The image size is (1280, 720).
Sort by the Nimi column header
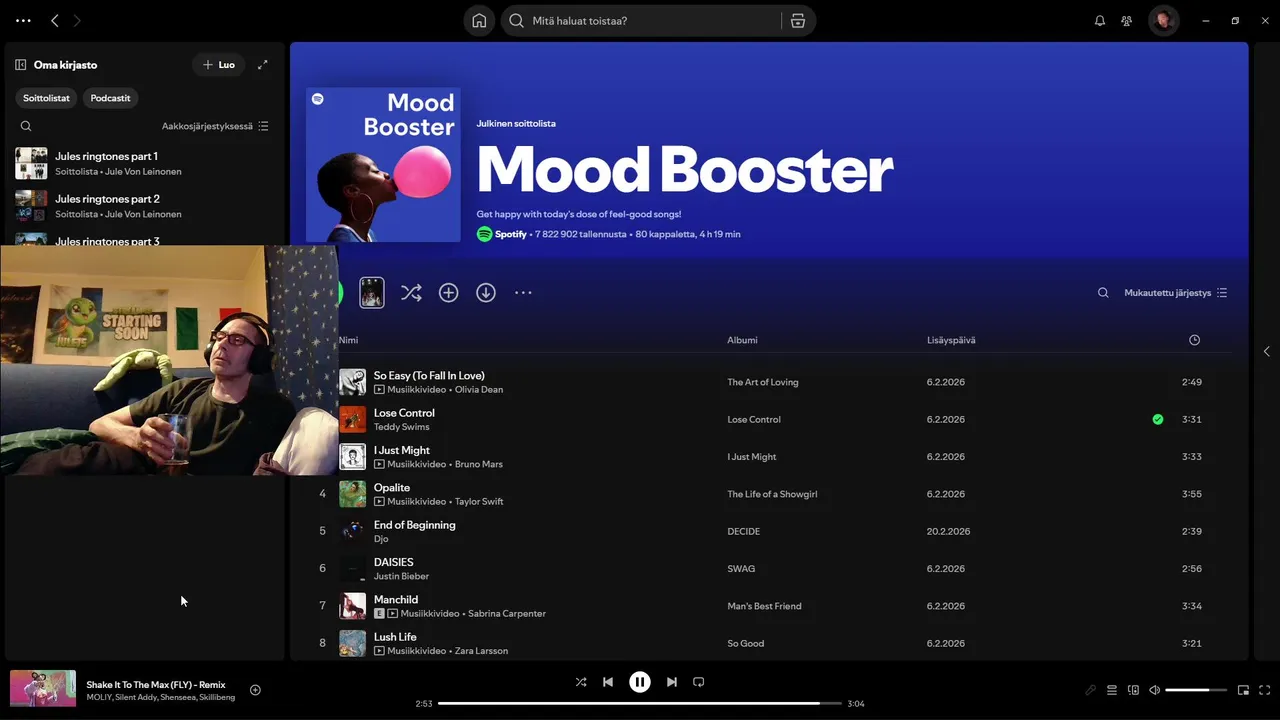pos(348,340)
